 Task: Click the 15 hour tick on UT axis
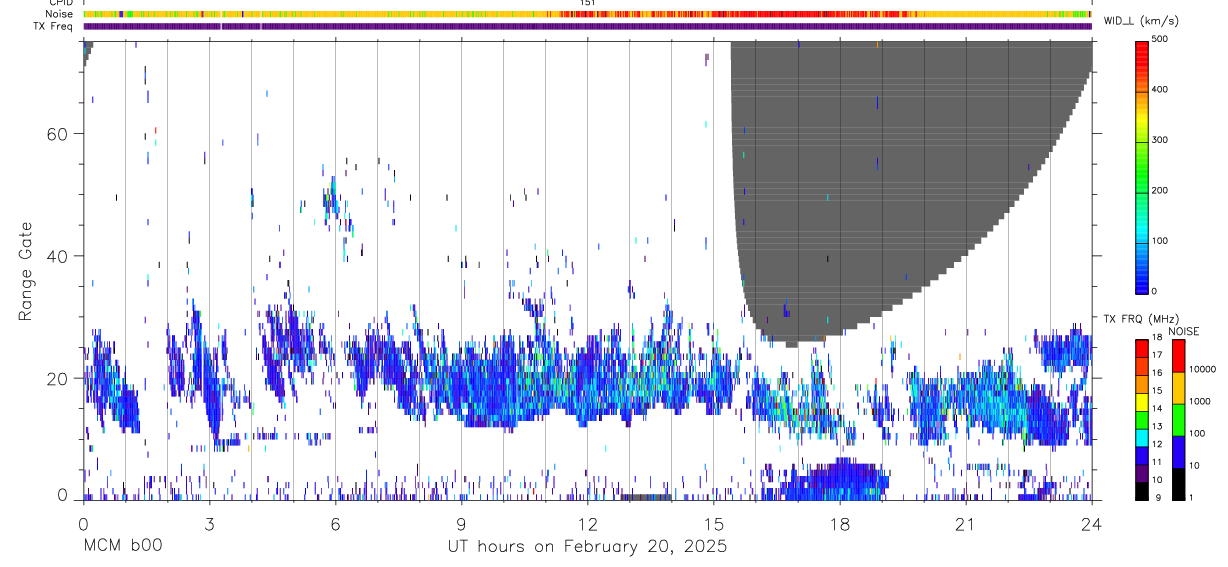pos(714,523)
